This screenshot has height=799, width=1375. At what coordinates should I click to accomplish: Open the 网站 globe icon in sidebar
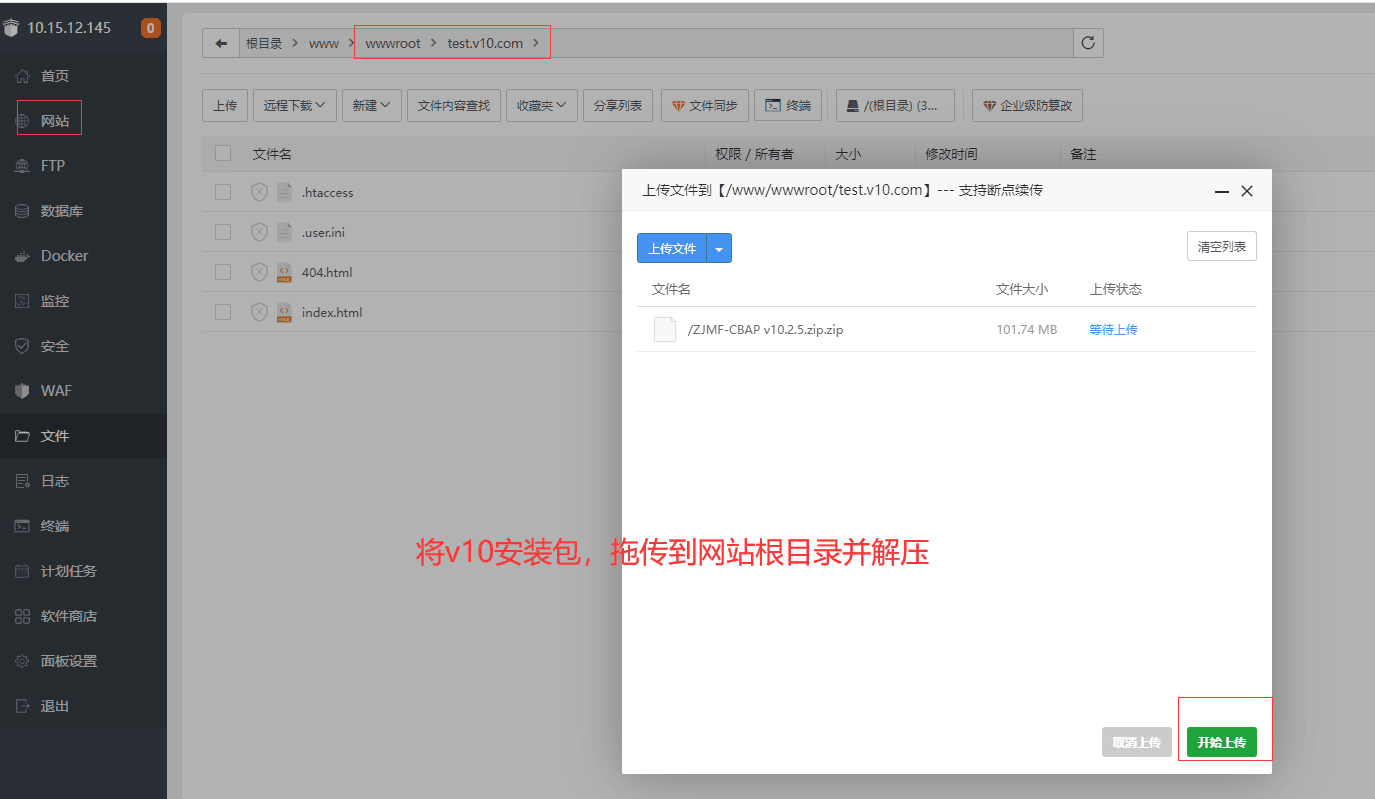pos(23,121)
